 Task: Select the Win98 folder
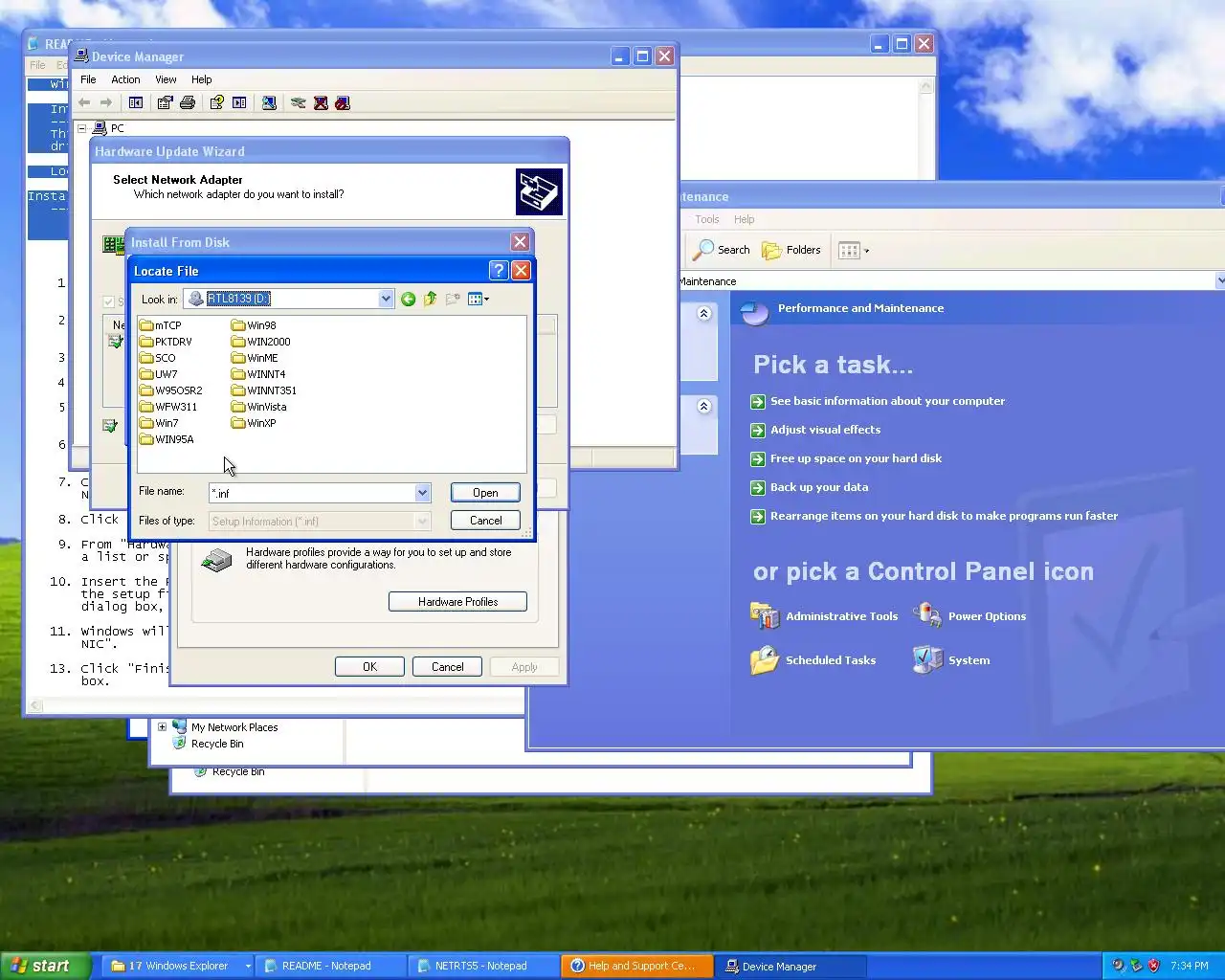click(x=254, y=325)
